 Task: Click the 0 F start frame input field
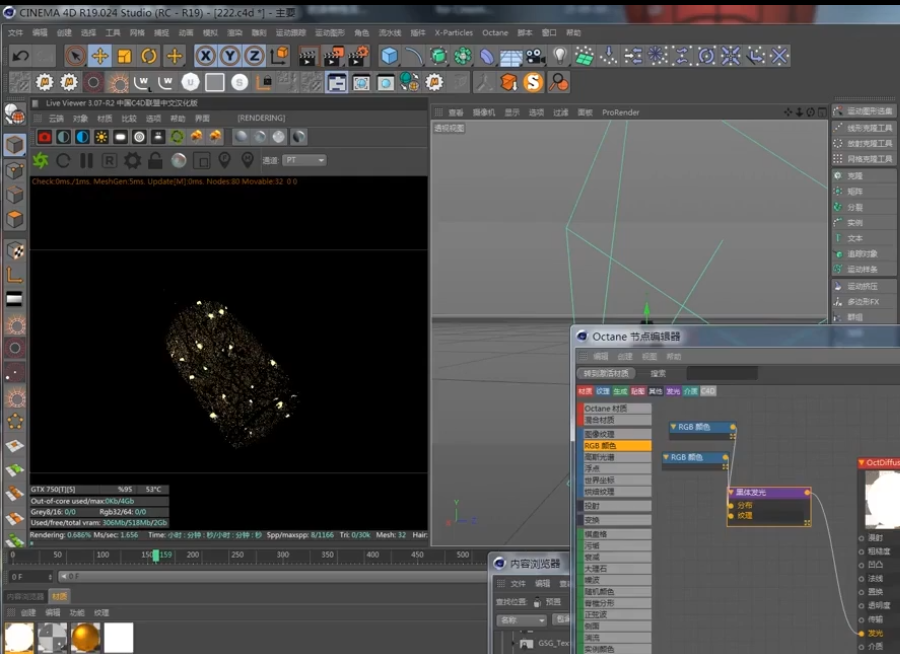(31, 576)
